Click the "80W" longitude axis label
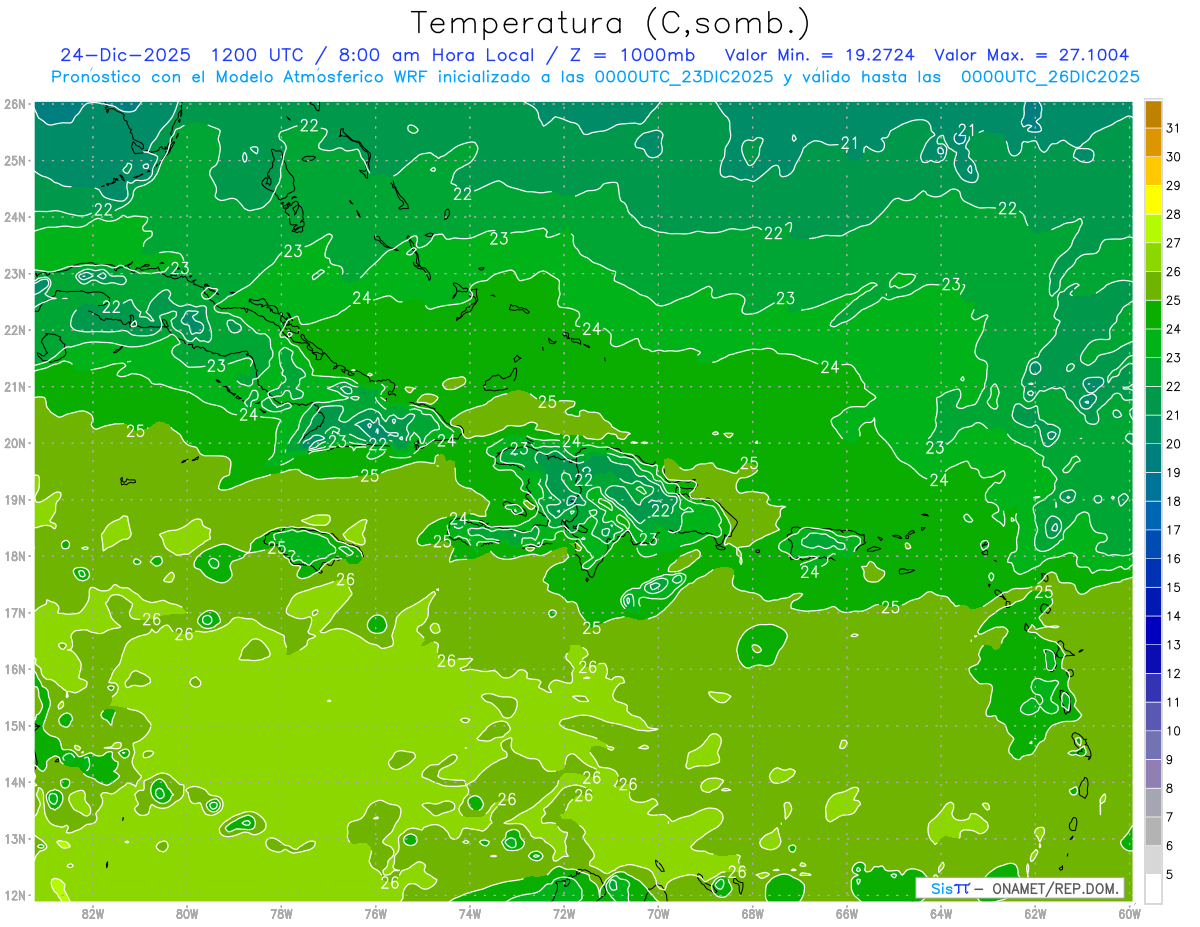Screen dimensions: 1200x927 coord(187,913)
